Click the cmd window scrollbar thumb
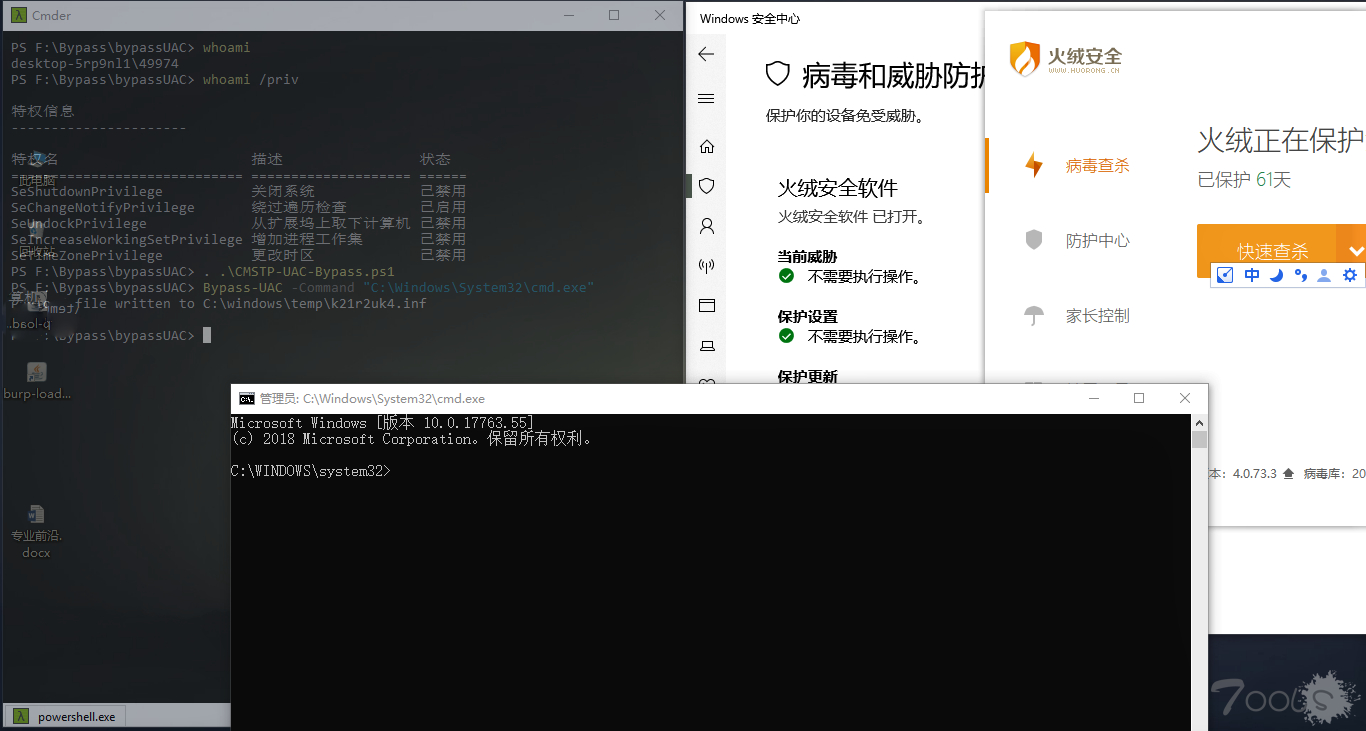Viewport: 1366px width, 731px height. (x=1200, y=440)
